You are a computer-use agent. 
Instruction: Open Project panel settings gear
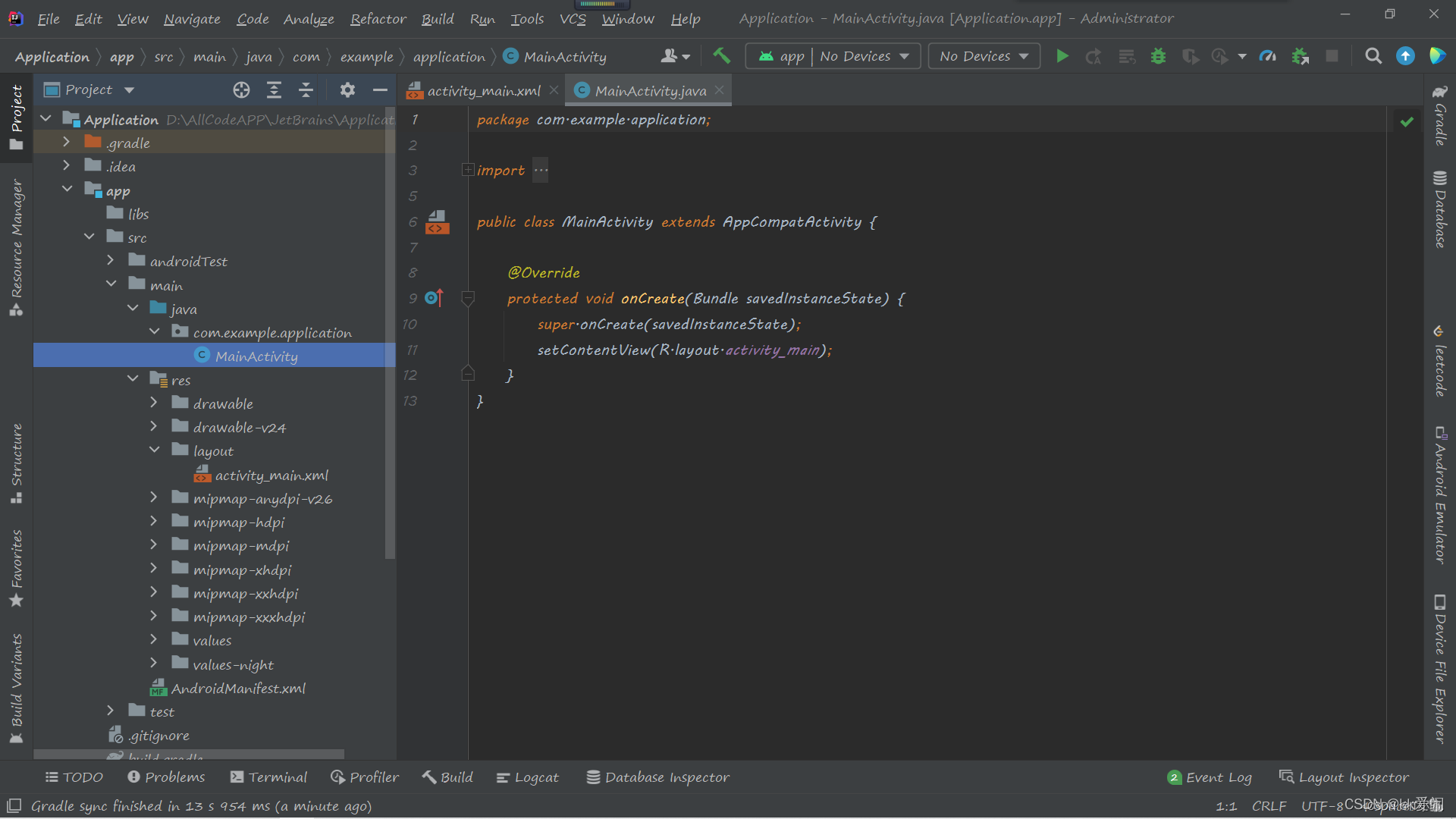(347, 90)
